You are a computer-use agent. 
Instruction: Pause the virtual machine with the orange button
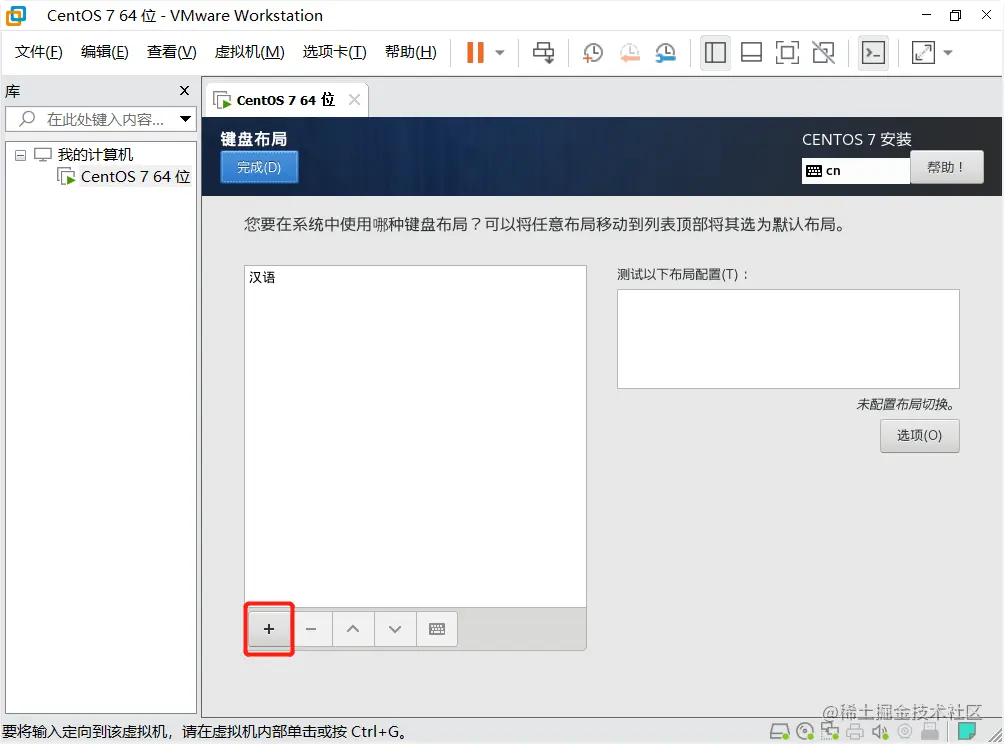click(475, 53)
